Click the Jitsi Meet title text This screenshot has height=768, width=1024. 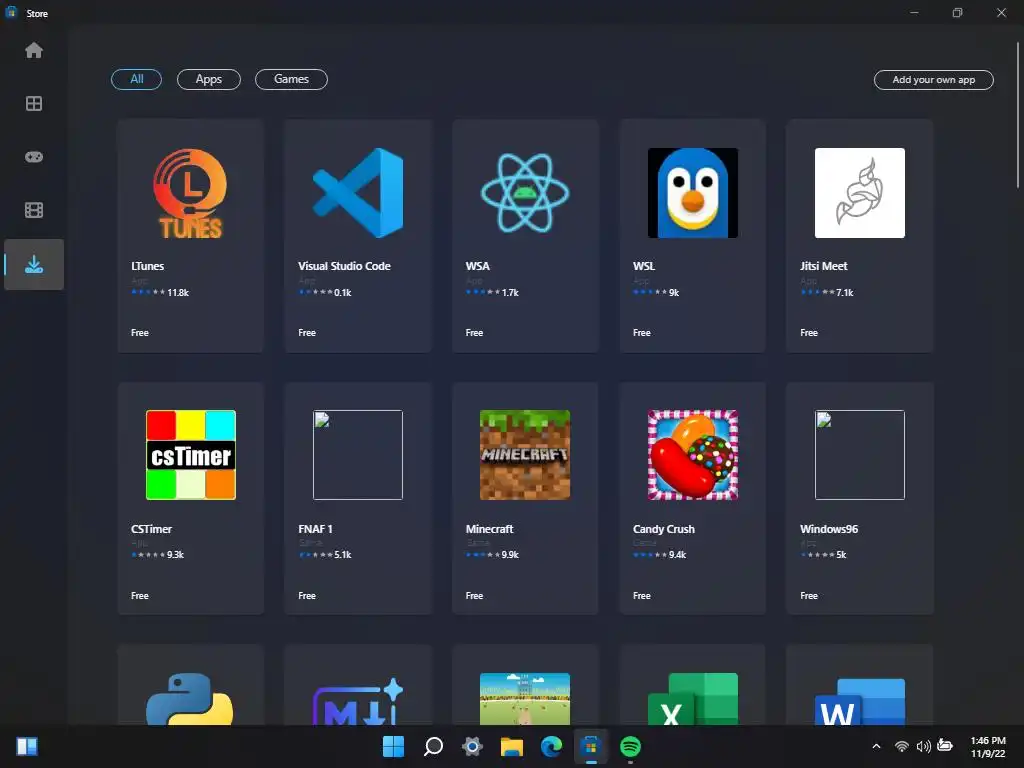[824, 266]
